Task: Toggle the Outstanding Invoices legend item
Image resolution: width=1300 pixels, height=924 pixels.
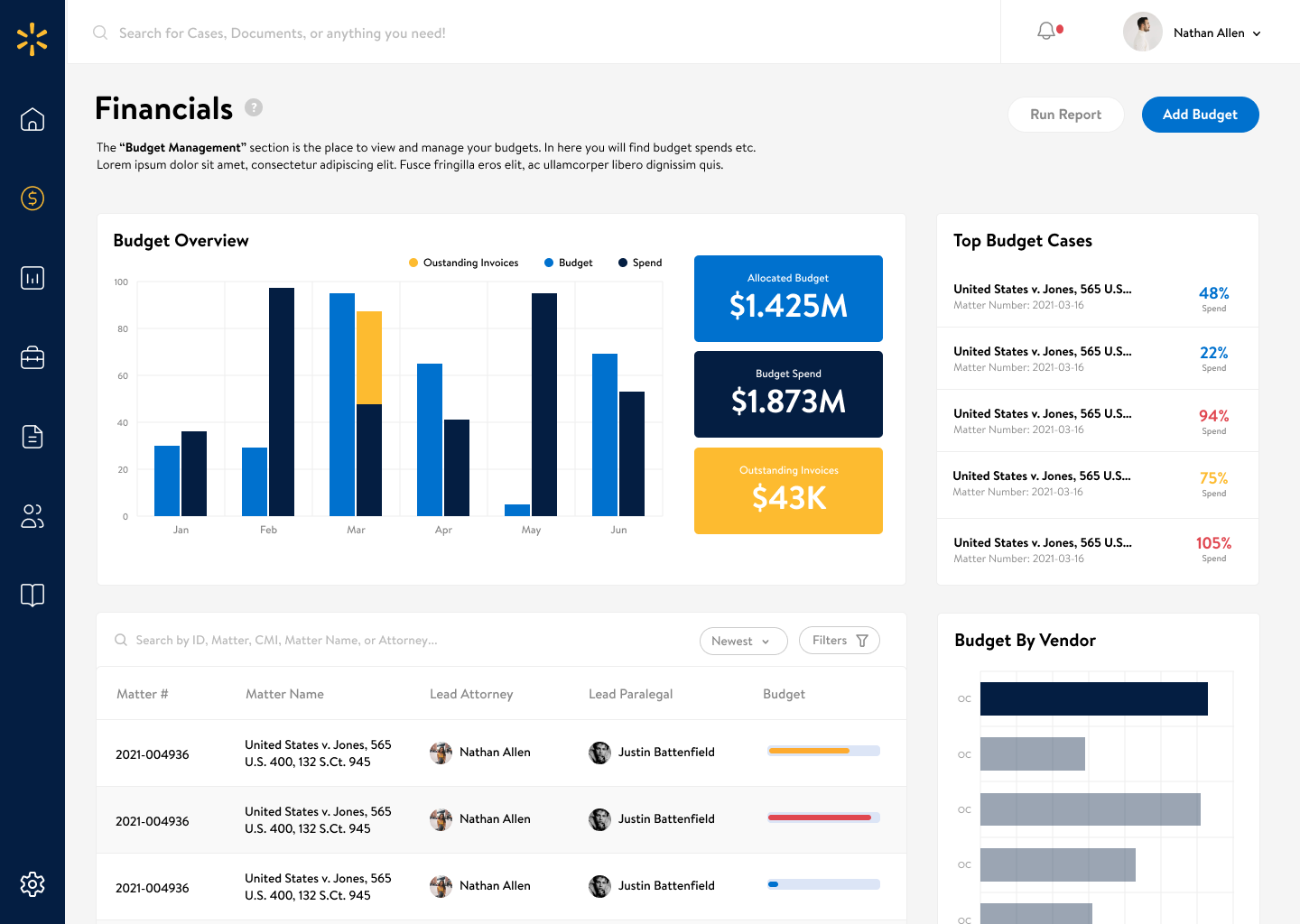Action: tap(464, 263)
